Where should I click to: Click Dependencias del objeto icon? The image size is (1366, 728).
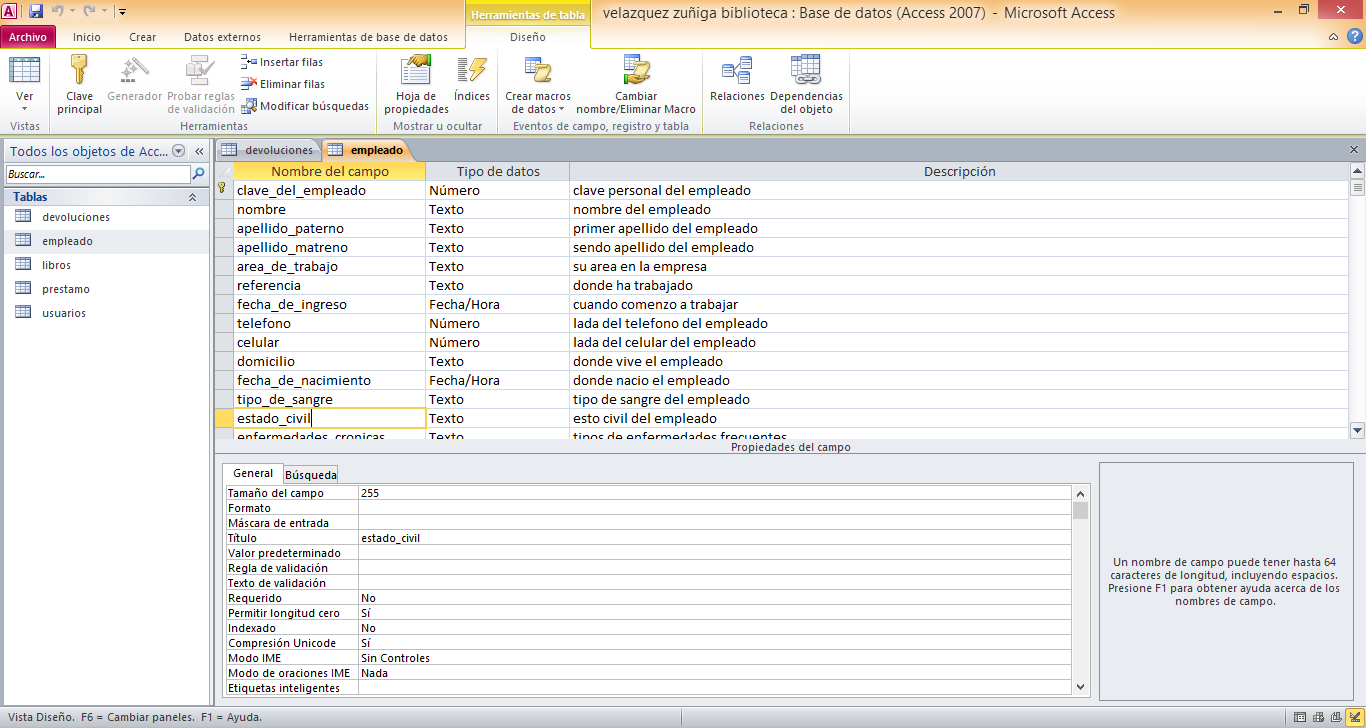[806, 71]
